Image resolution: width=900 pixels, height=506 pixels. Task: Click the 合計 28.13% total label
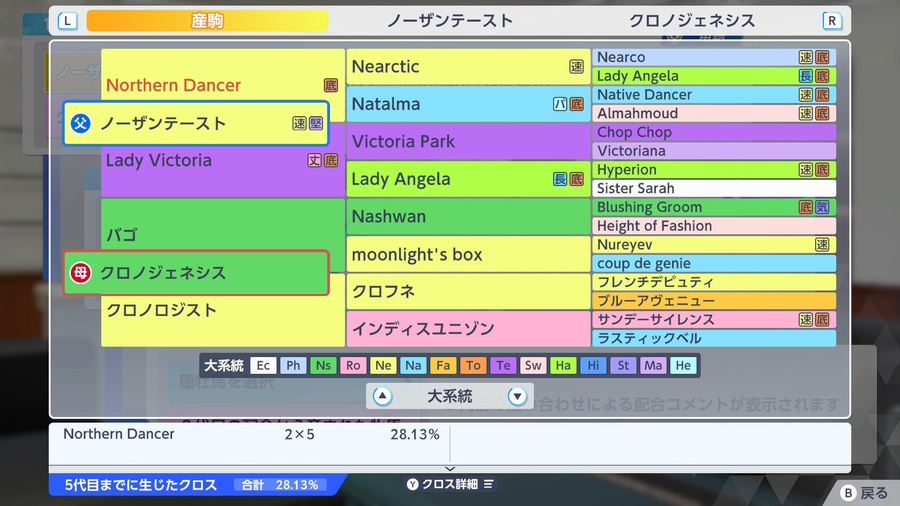(x=280, y=485)
